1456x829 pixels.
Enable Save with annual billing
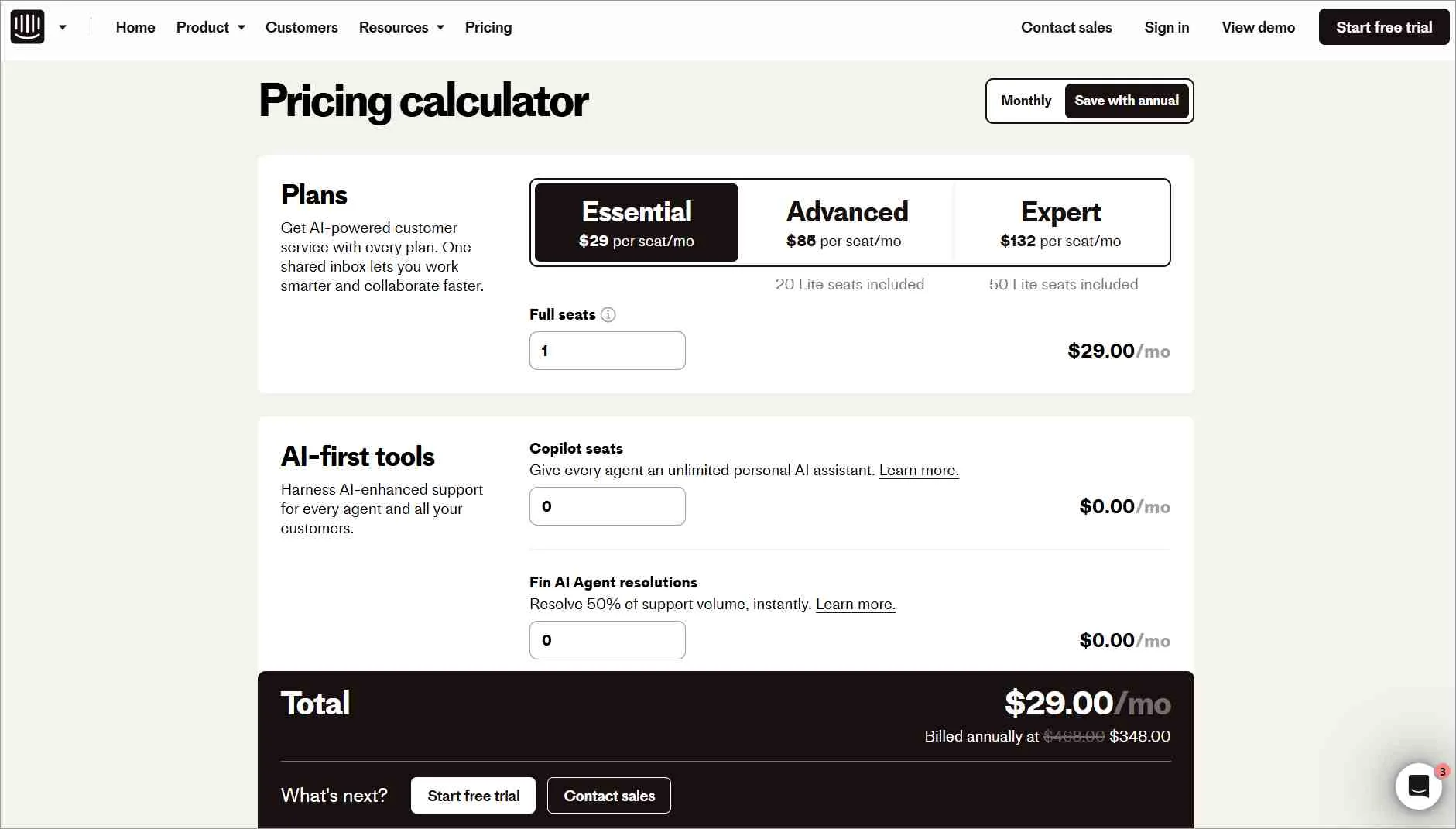pyautogui.click(x=1126, y=101)
